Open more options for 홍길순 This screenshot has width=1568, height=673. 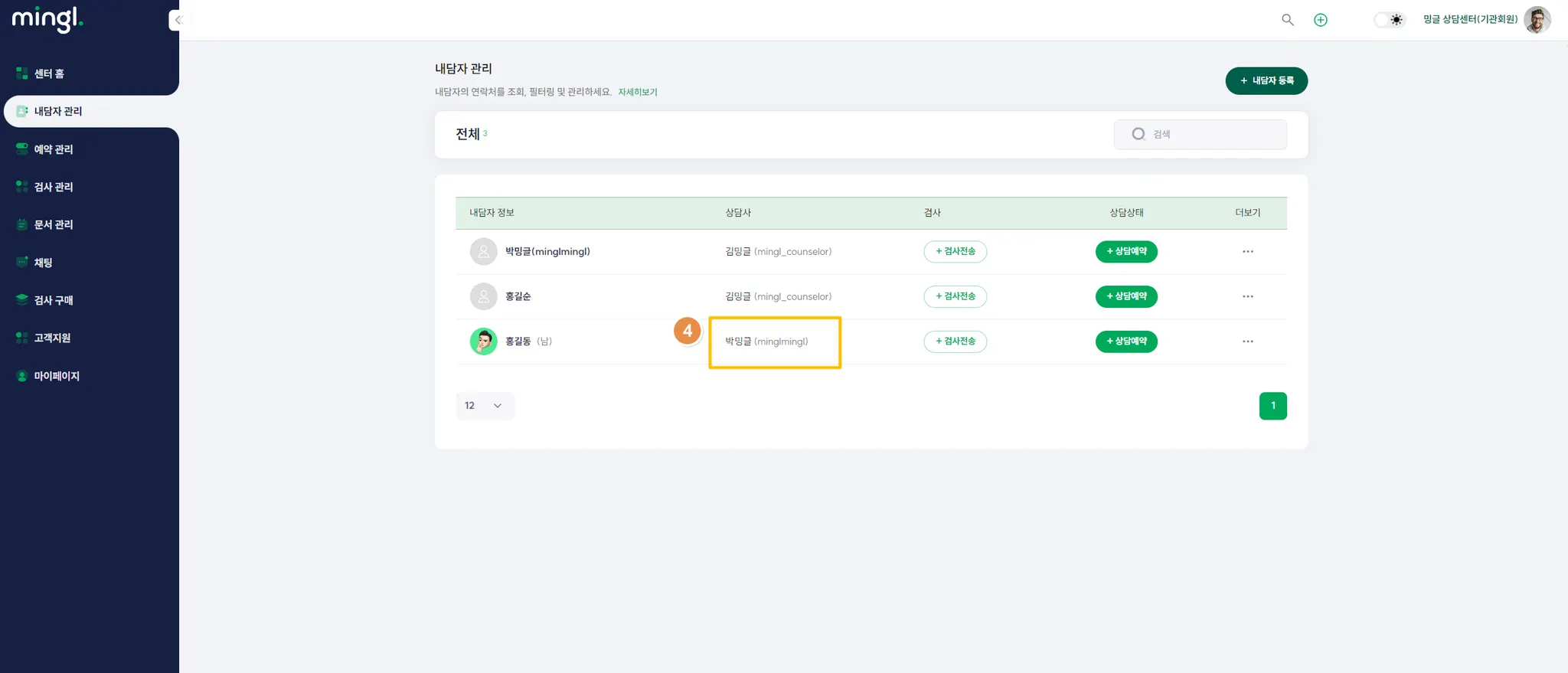click(1248, 296)
